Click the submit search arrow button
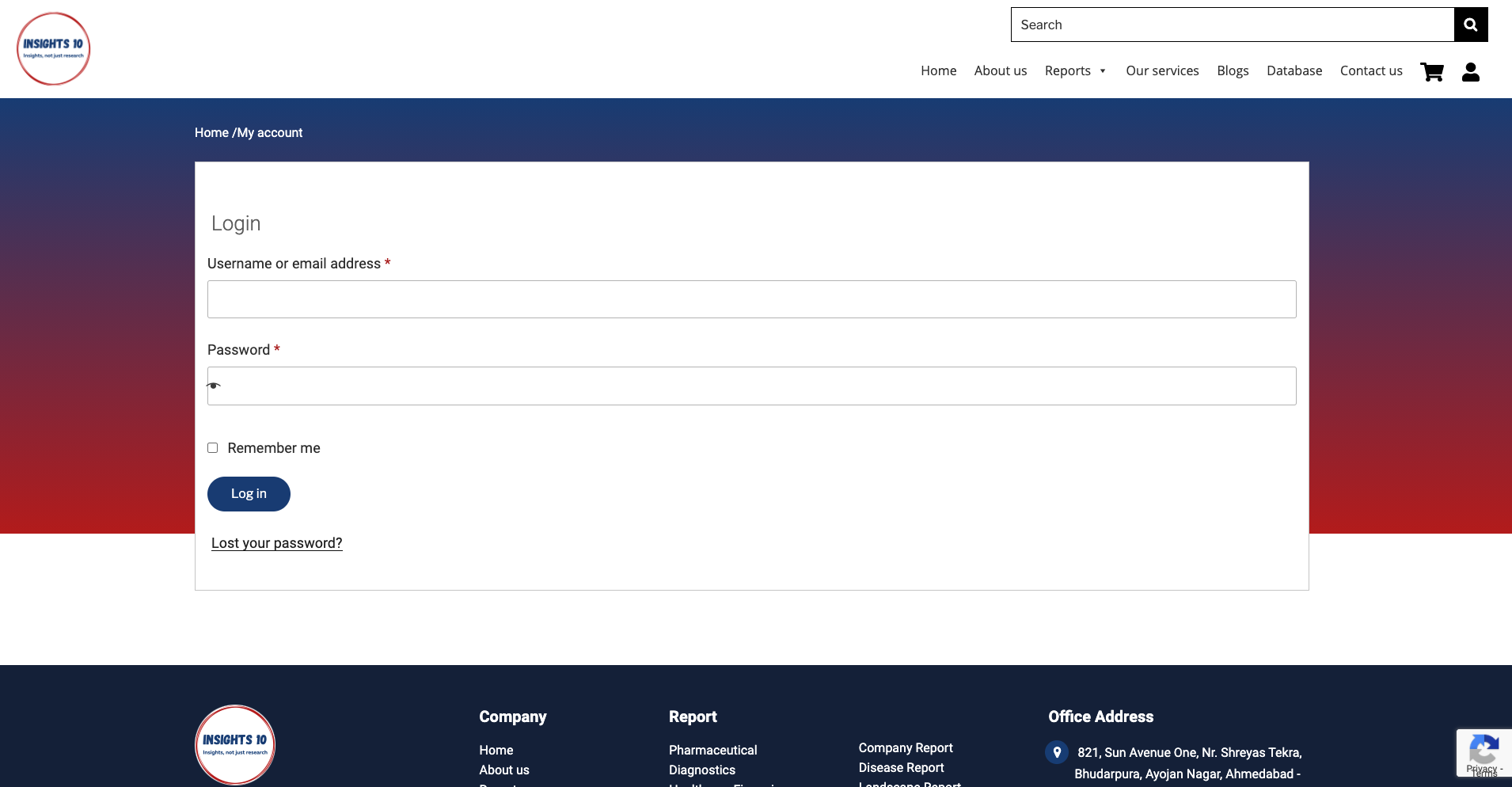 (x=1471, y=24)
